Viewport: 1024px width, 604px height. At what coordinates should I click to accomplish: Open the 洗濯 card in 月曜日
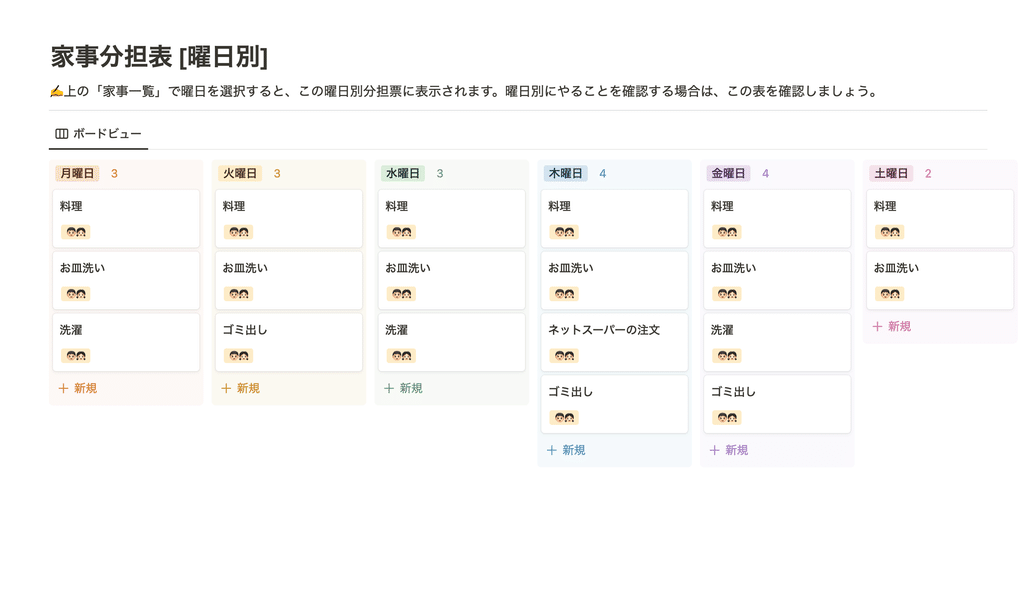[x=126, y=342]
